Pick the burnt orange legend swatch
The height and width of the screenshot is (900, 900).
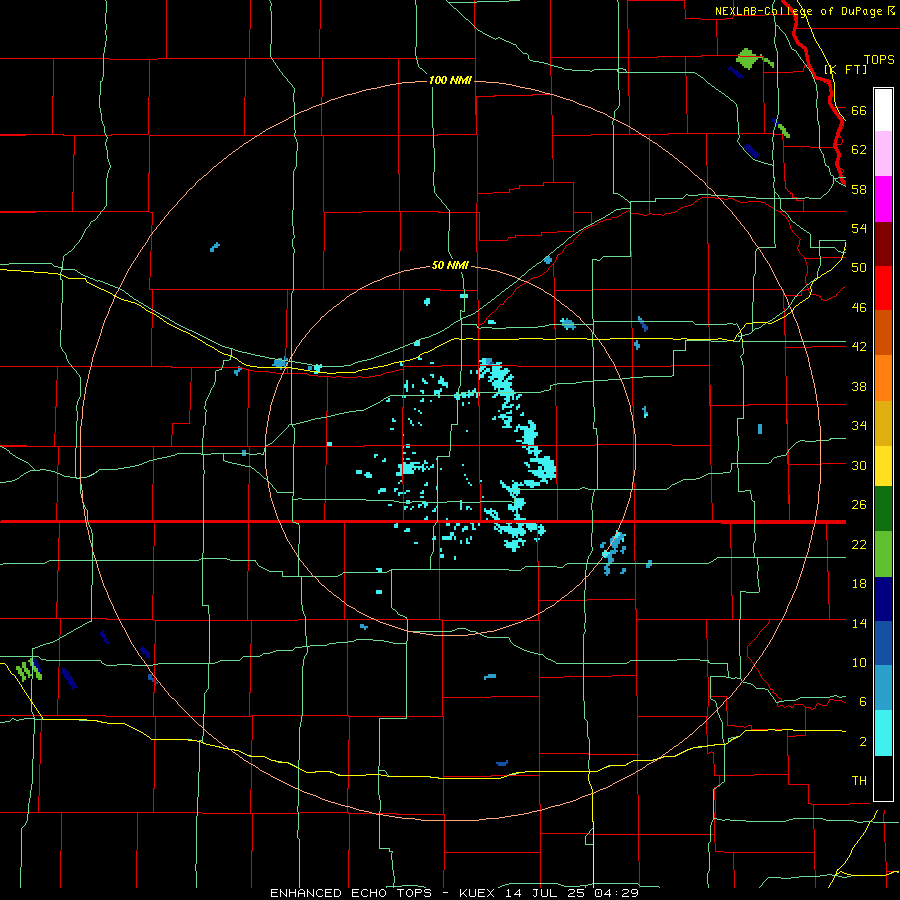tap(883, 332)
